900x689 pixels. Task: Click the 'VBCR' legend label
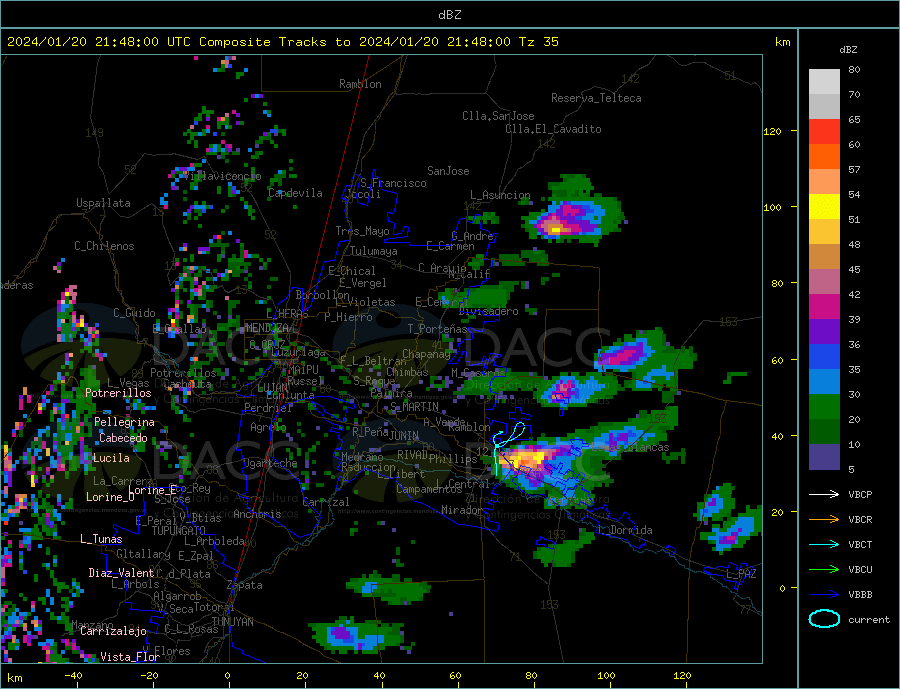point(860,520)
